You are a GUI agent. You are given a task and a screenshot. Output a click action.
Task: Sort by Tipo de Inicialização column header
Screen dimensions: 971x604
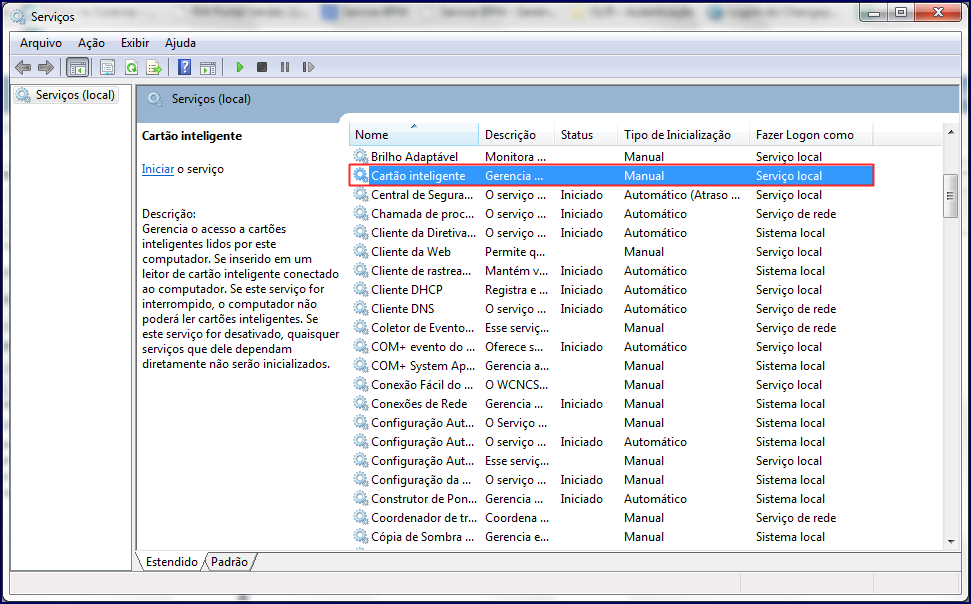[x=683, y=134]
